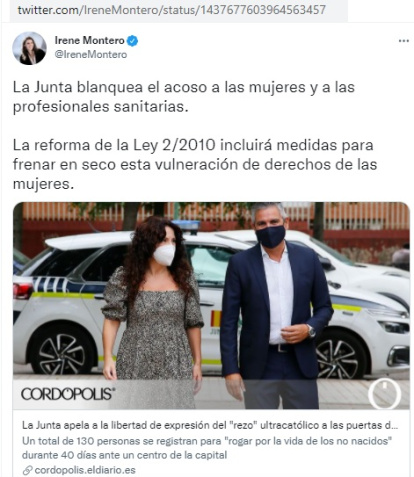Viewport: 414px width, 477px height.
Task: Click the blue verified badge
Action: click(x=132, y=41)
